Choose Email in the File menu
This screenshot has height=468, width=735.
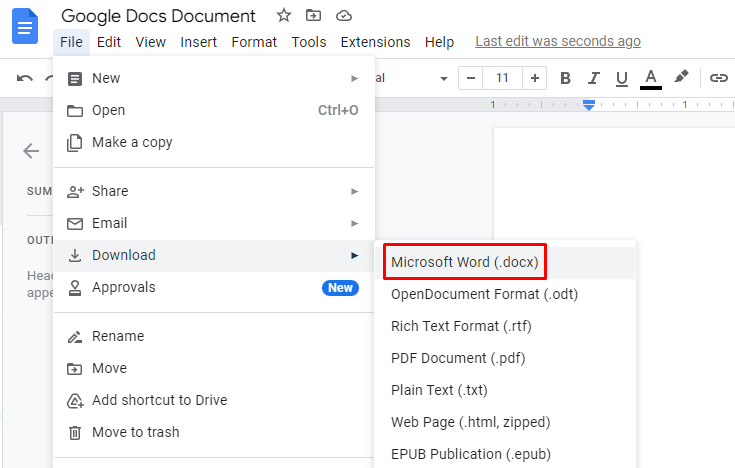click(x=214, y=223)
